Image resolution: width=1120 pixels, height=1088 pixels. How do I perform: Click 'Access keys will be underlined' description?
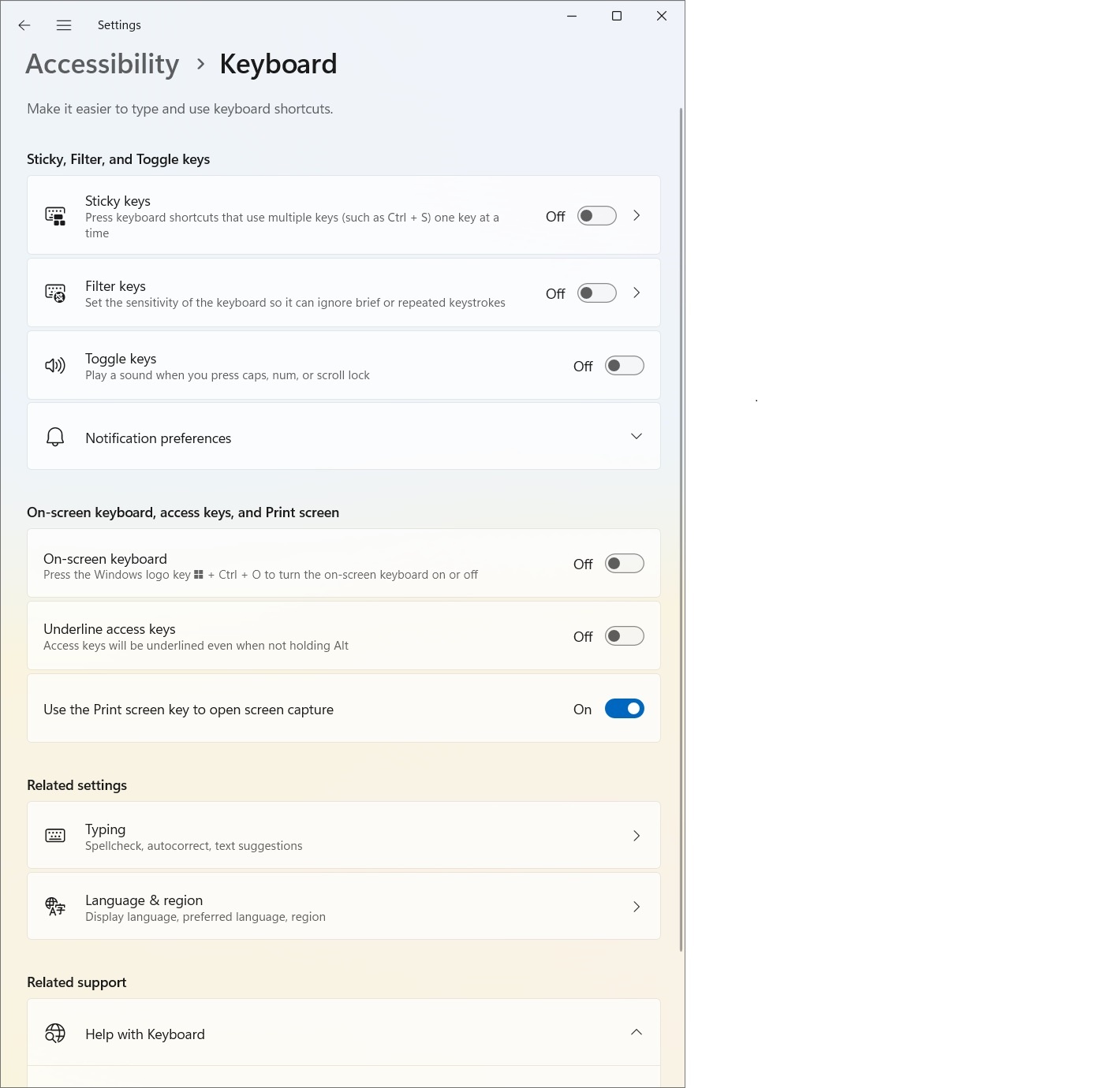[196, 646]
